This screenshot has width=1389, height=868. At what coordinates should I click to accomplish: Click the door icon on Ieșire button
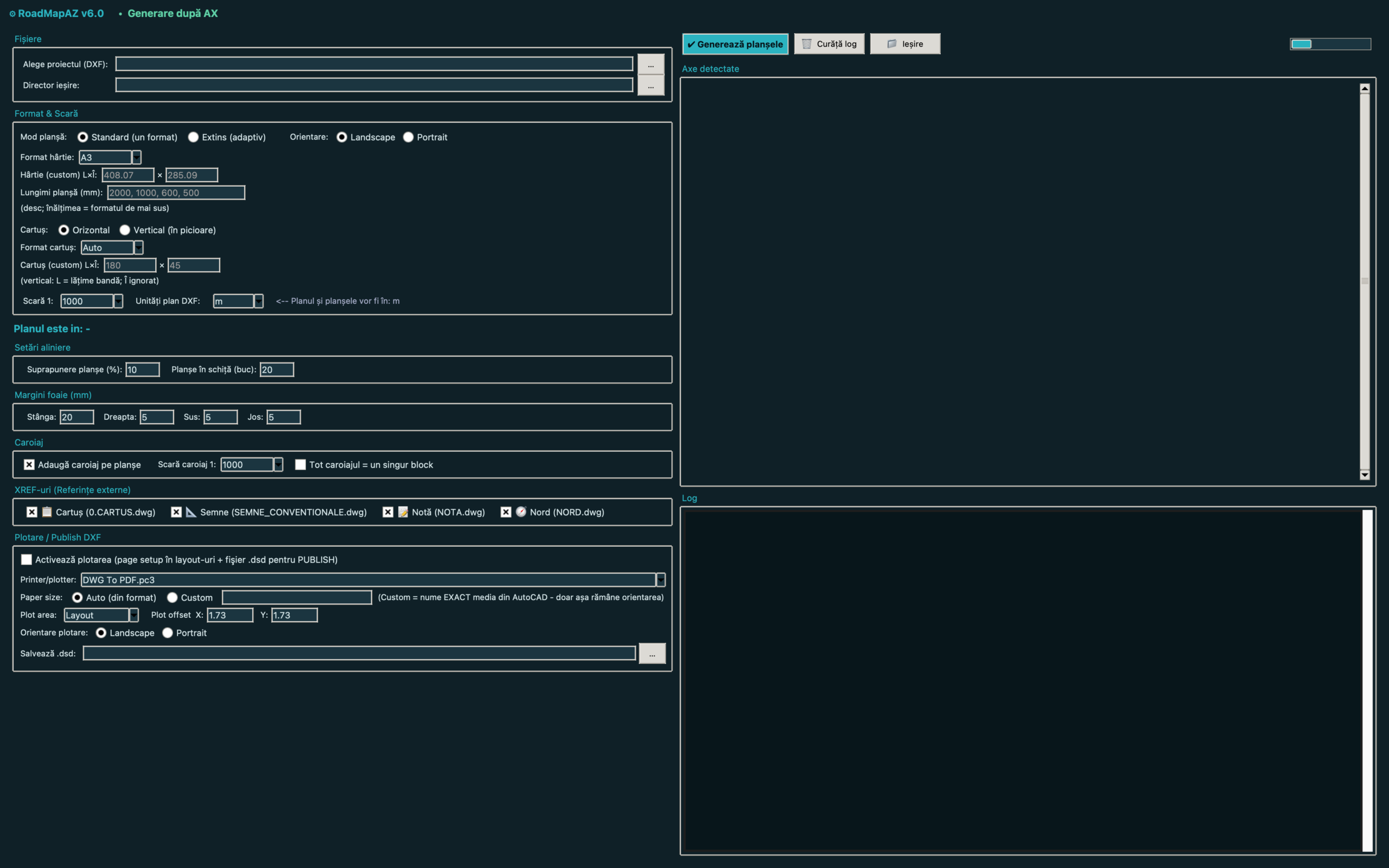(891, 43)
